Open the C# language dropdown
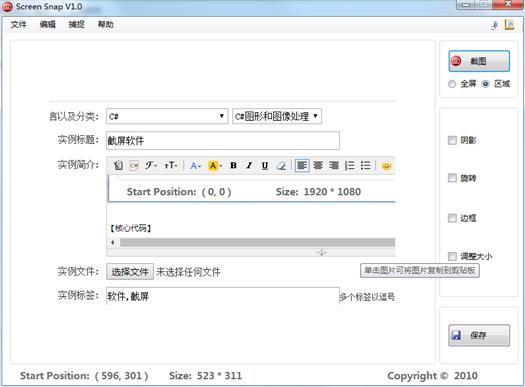Viewport: 525px width, 387px height. (167, 116)
